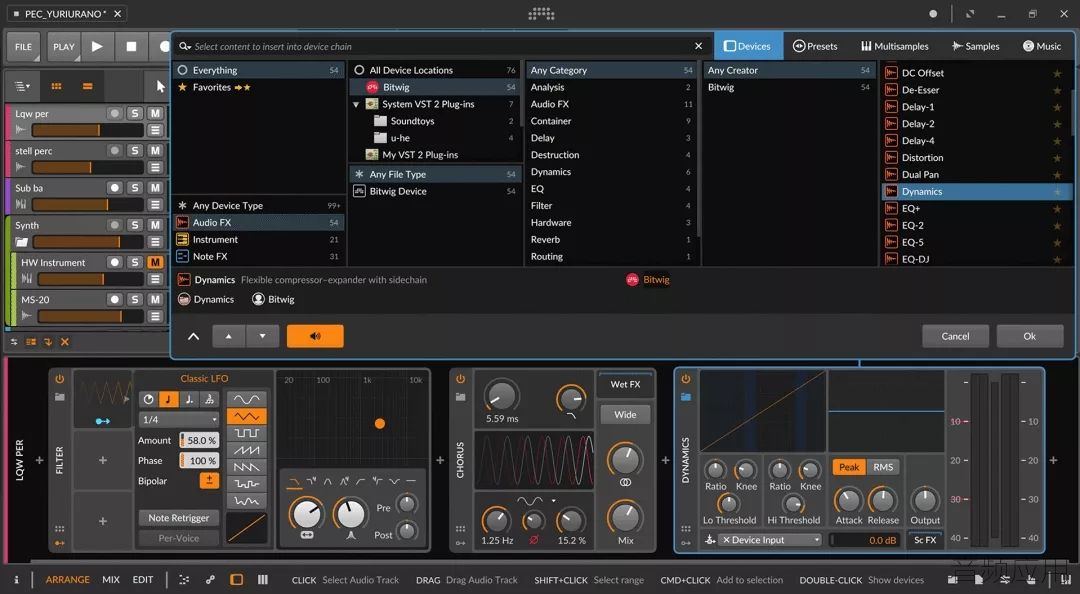Select the Note FX device type

(x=258, y=256)
